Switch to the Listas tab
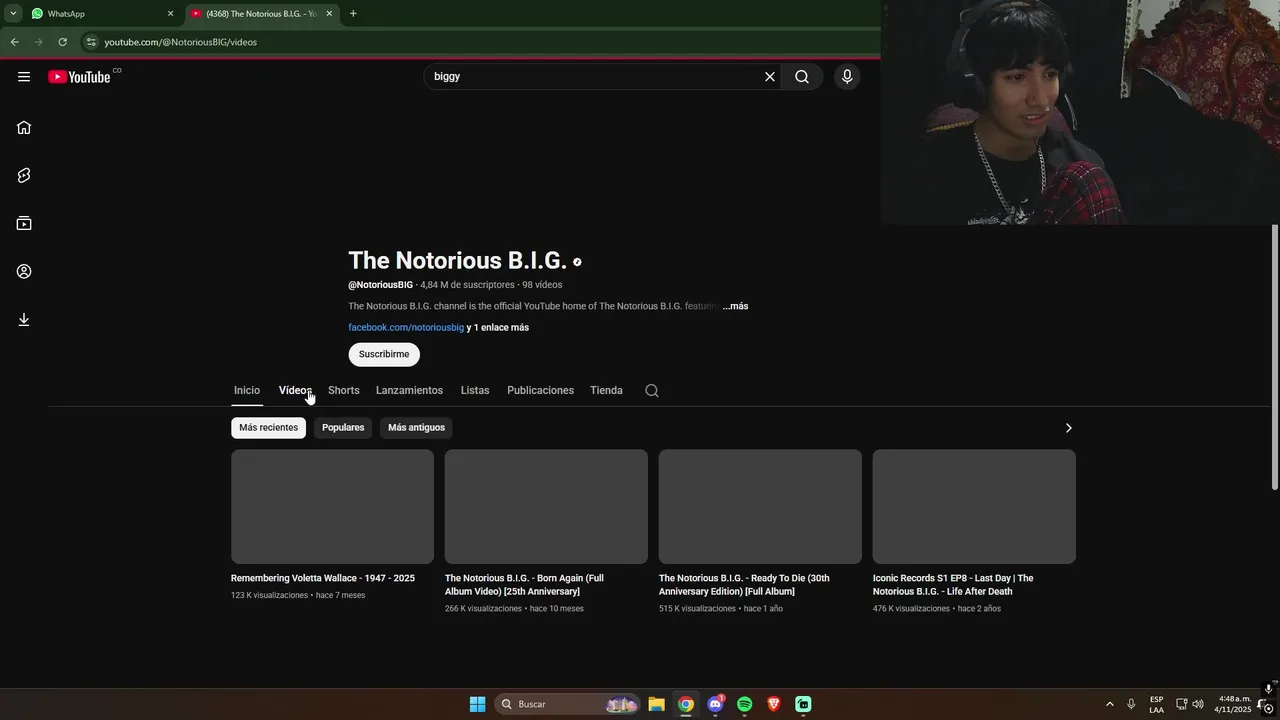Viewport: 1280px width, 720px height. point(475,391)
